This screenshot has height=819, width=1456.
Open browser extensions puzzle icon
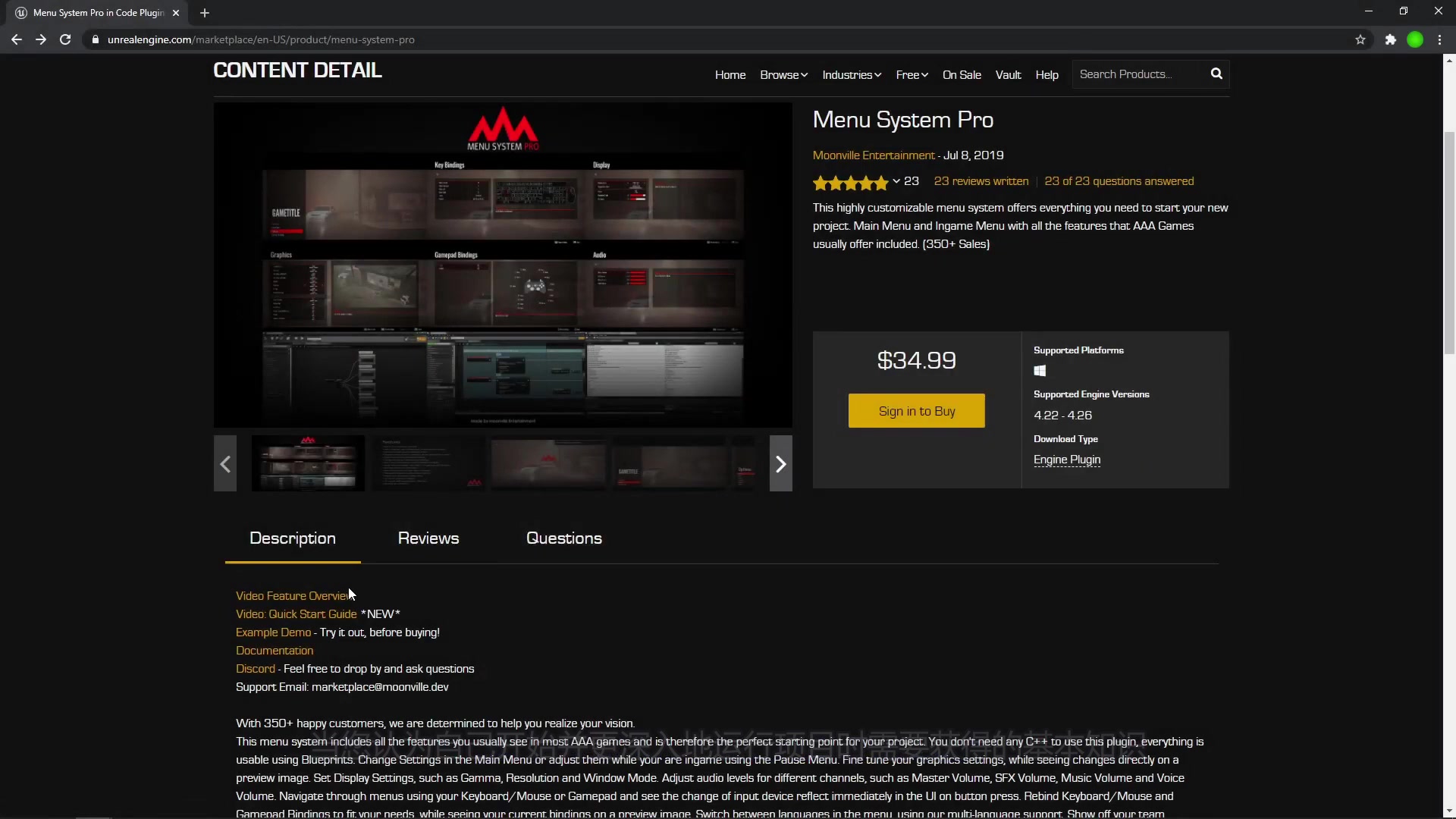click(1390, 39)
